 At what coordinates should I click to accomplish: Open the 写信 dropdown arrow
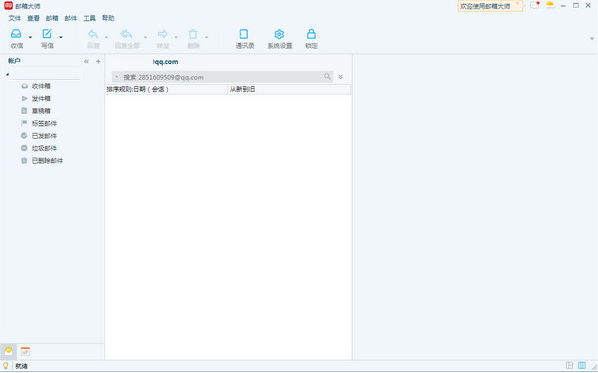61,37
